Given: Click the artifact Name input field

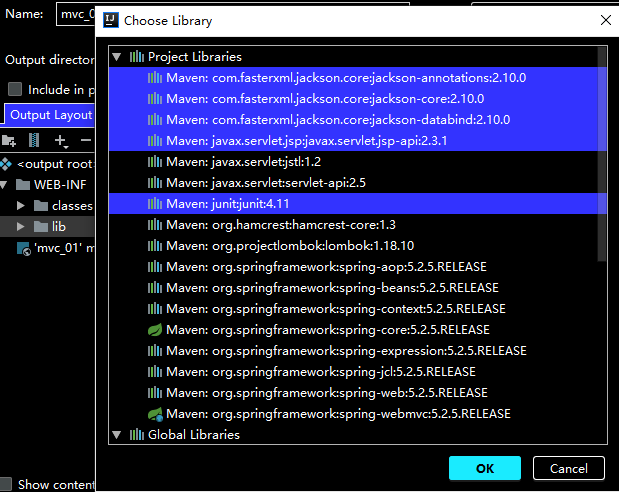Looking at the screenshot, I should pyautogui.click(x=76, y=14).
